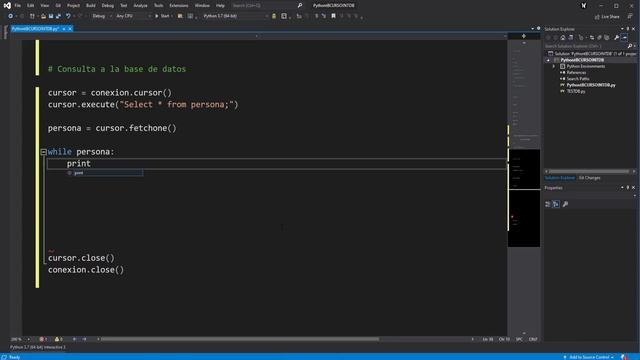Viewport: 640px width, 360px height.
Task: Click the Start debugging button
Action: tap(162, 16)
